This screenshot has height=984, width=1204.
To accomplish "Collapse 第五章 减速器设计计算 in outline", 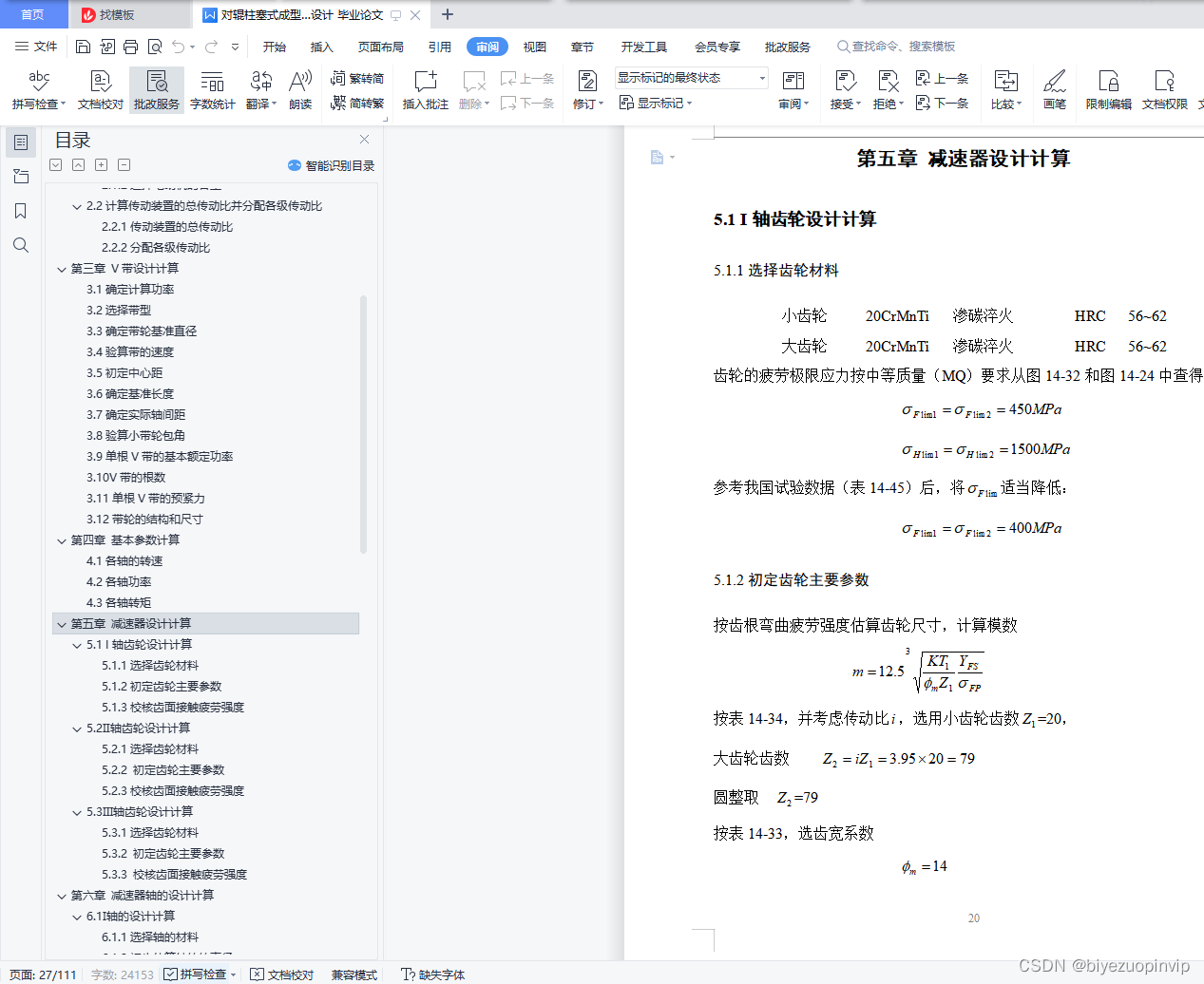I will (61, 623).
